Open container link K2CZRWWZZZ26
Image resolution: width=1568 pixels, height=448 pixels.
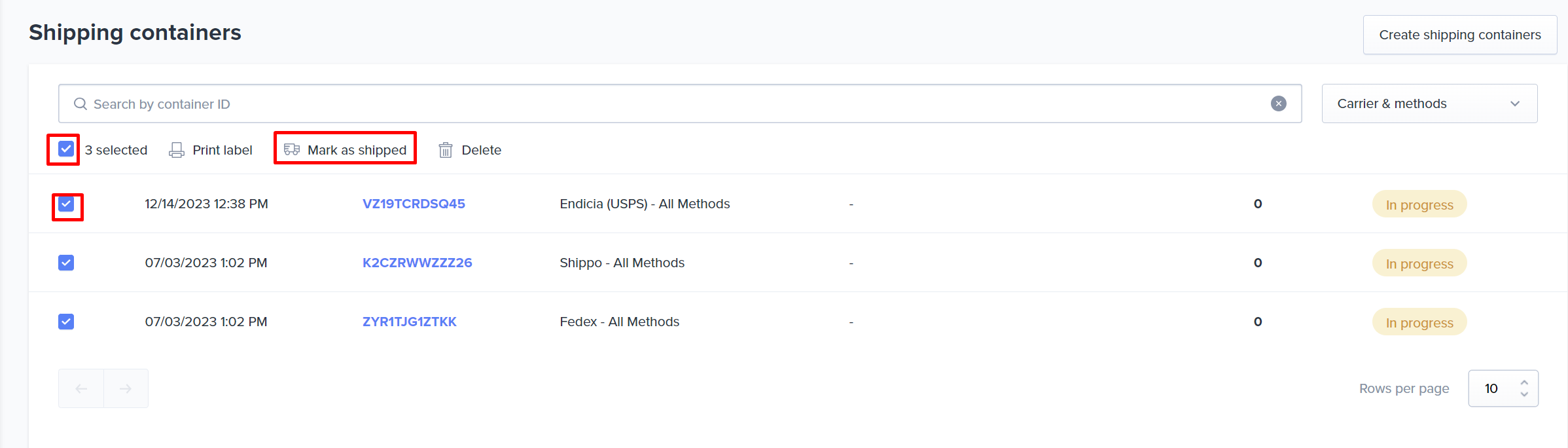point(417,263)
